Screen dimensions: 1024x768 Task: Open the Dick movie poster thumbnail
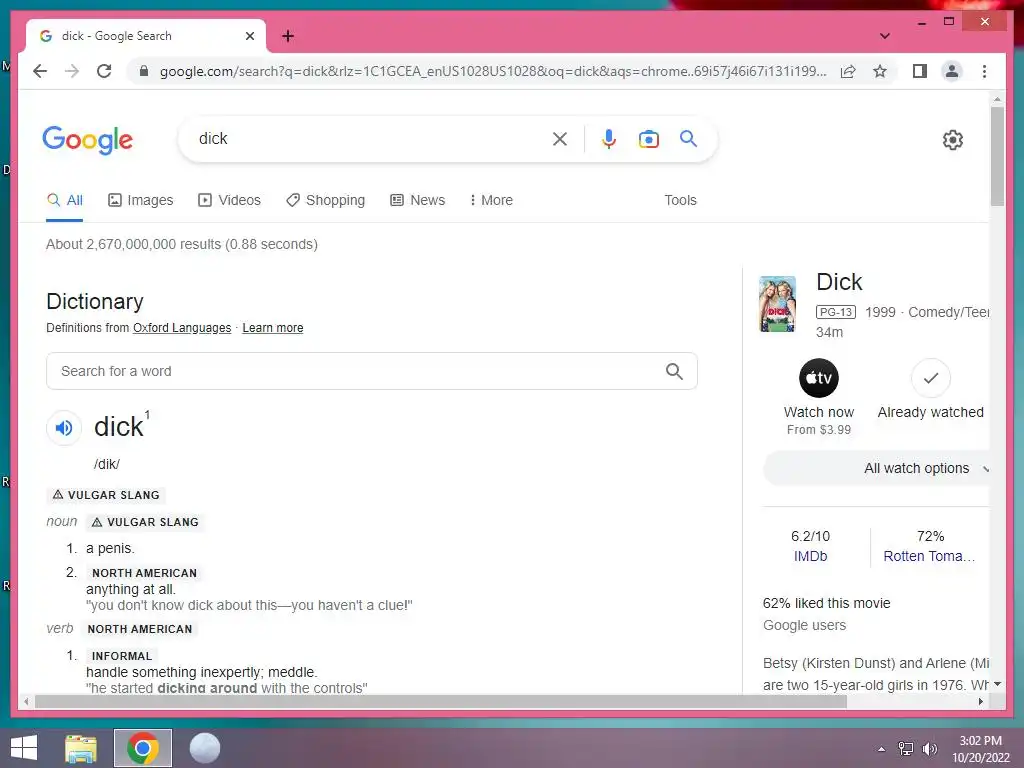(777, 304)
